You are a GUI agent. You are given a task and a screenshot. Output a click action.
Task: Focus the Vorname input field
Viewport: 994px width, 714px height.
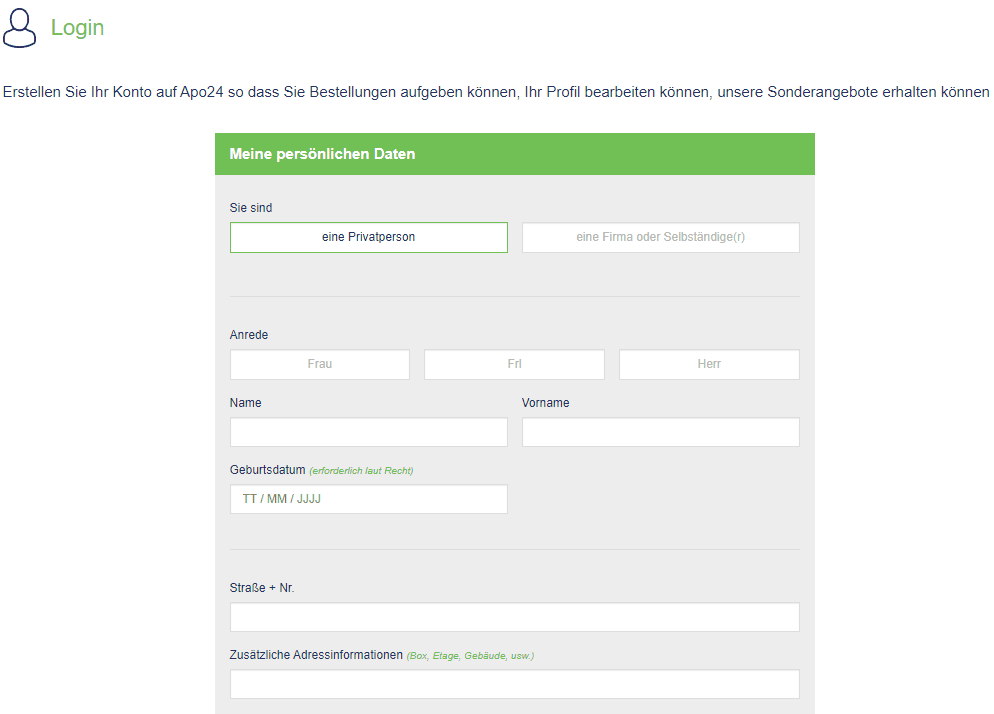[661, 432]
